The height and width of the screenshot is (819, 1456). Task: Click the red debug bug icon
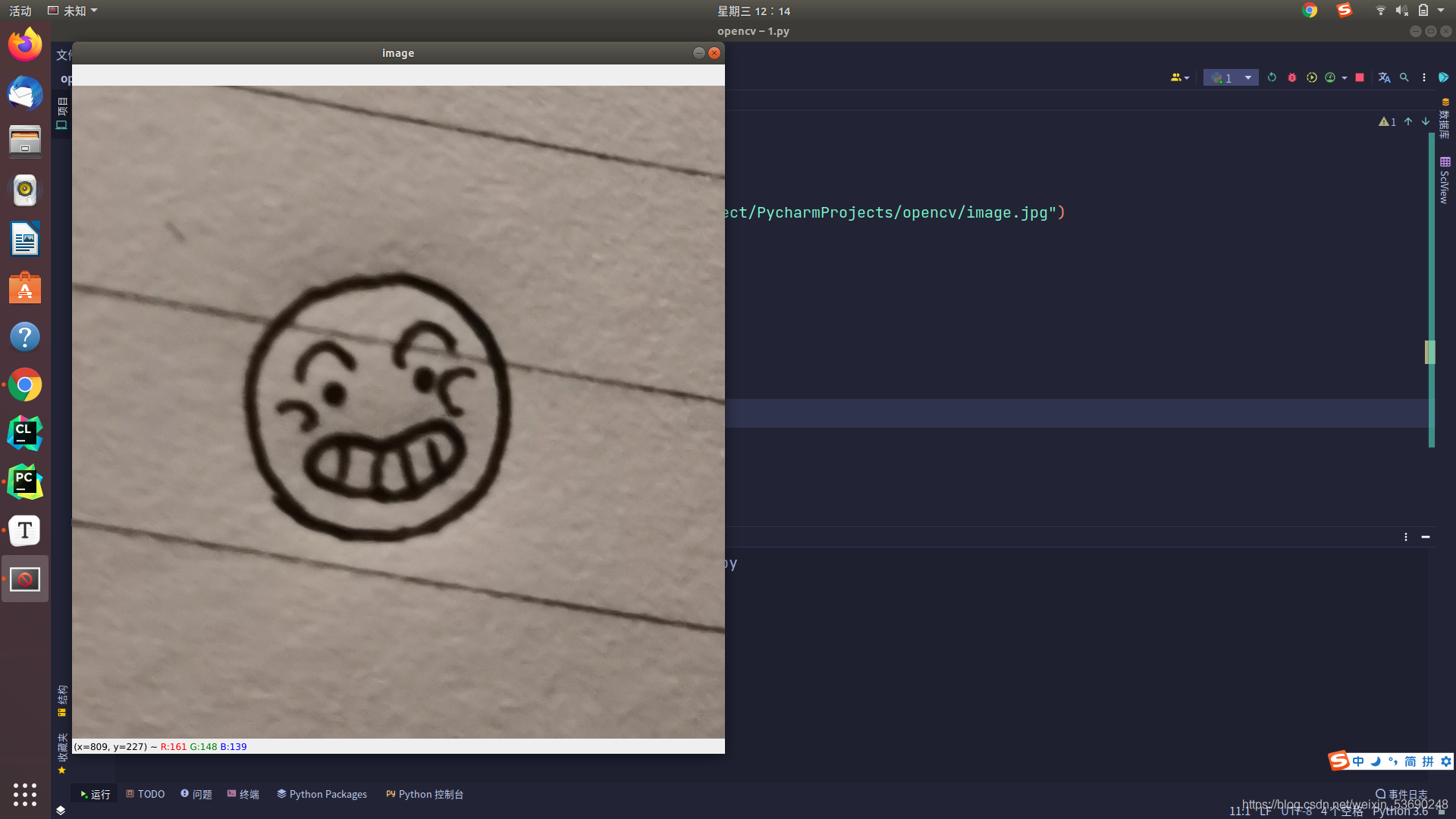point(1292,77)
